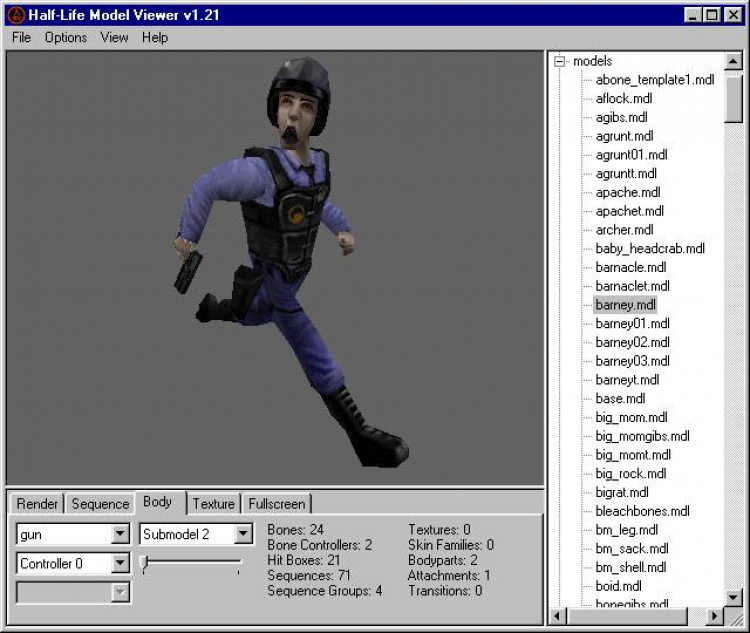750x633 pixels.
Task: Click the 'Attachments: 1' info text
Action: 449,575
